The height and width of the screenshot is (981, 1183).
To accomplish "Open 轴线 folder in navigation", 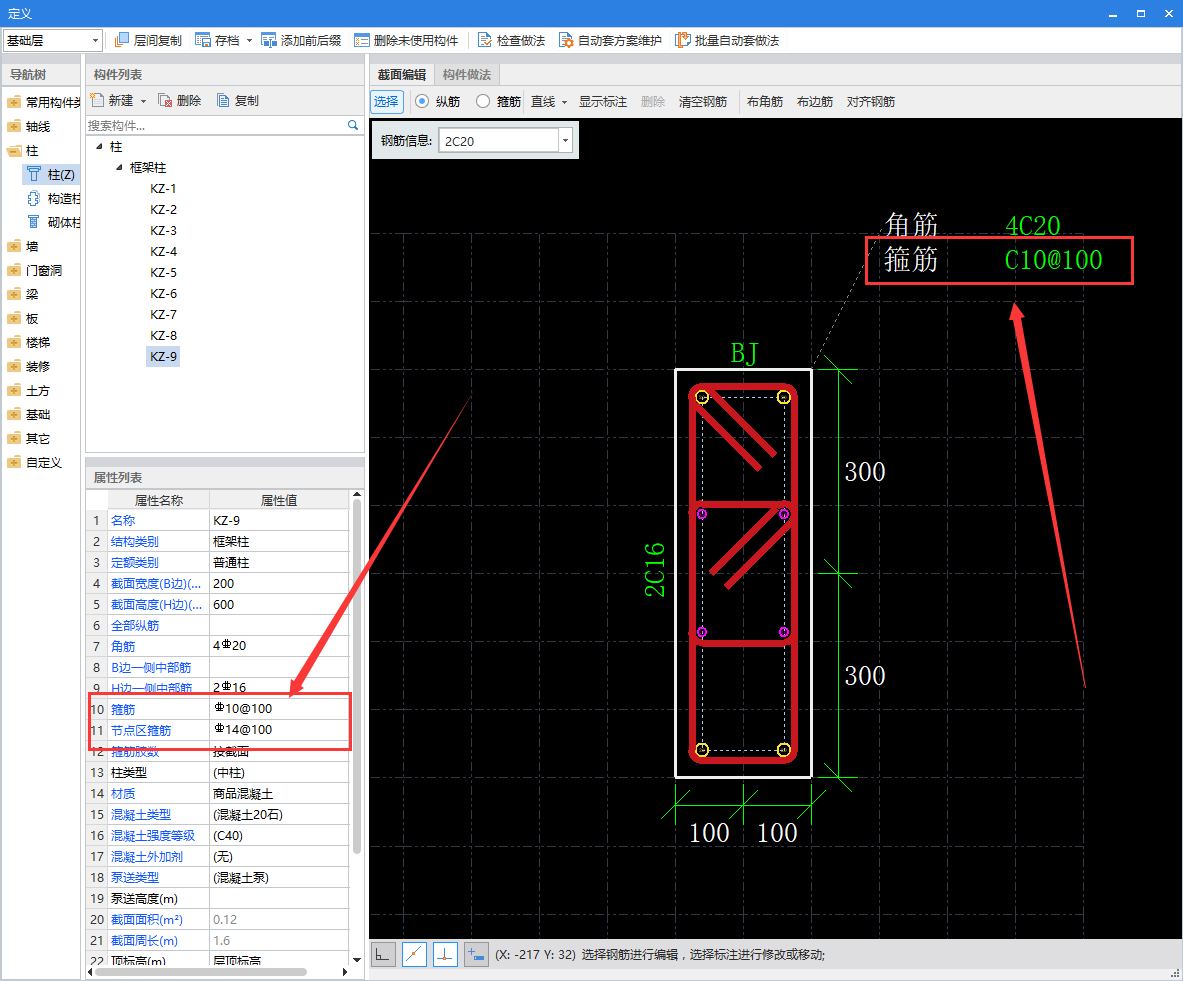I will 14,127.
